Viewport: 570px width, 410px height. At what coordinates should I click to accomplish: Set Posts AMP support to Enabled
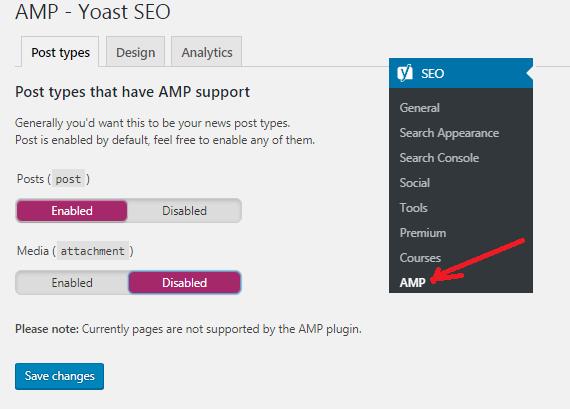(x=72, y=210)
